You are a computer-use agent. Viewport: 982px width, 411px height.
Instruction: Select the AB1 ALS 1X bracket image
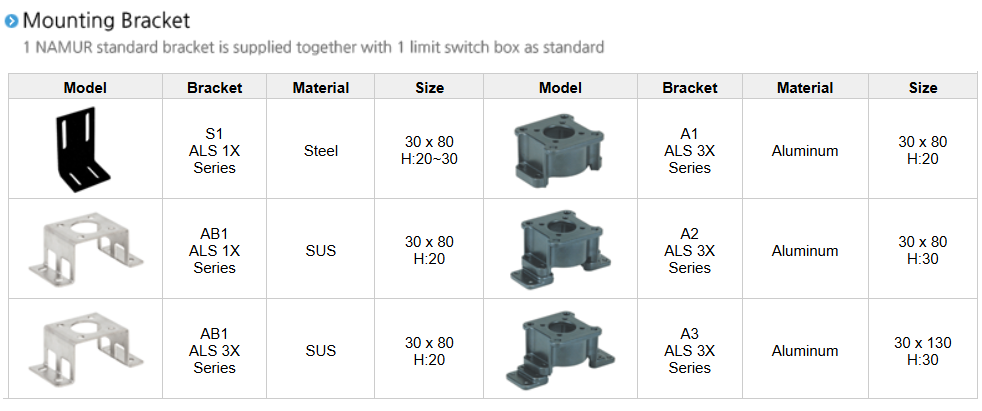(84, 250)
